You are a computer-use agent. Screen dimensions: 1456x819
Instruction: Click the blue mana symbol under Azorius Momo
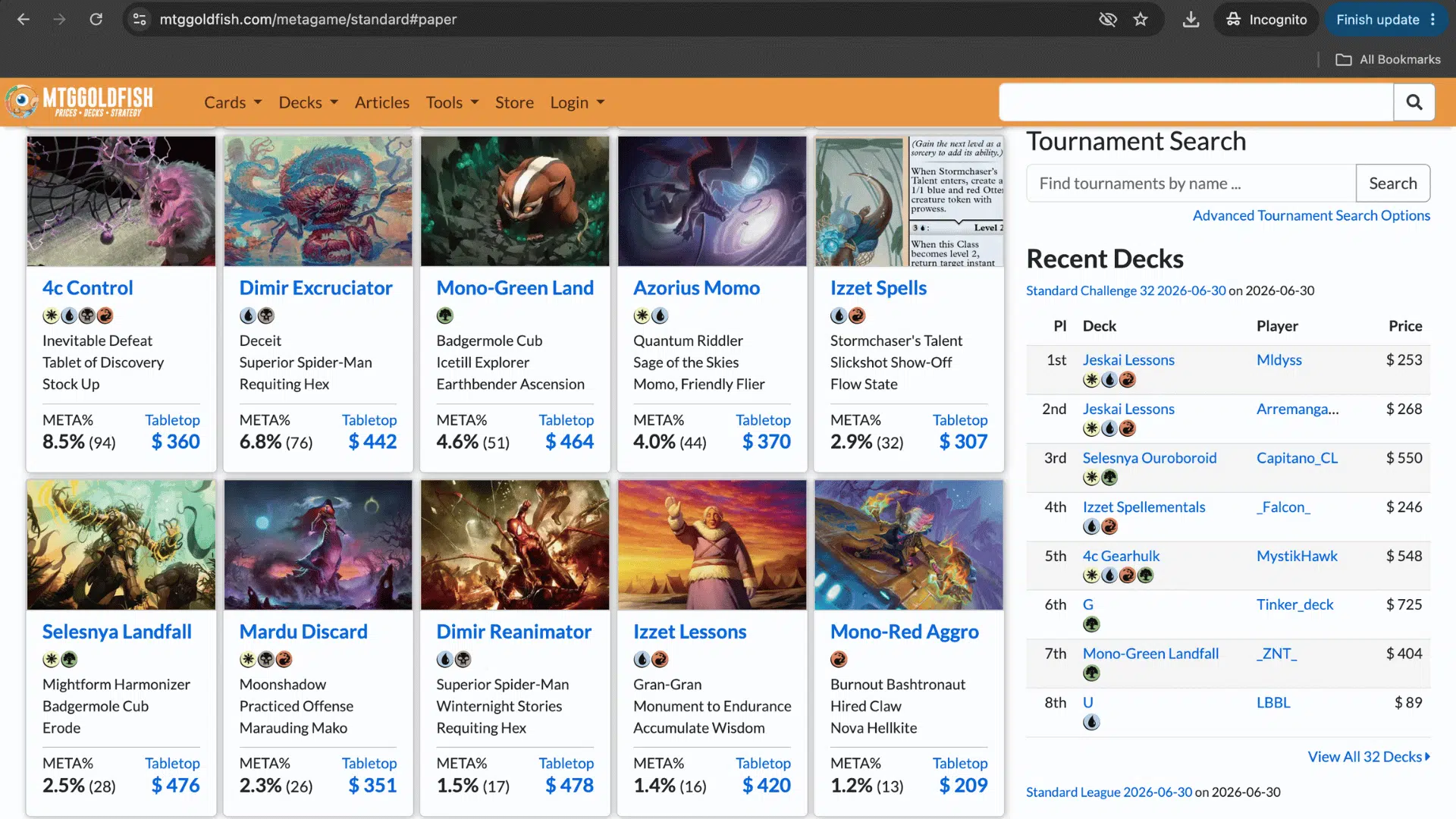click(x=660, y=315)
